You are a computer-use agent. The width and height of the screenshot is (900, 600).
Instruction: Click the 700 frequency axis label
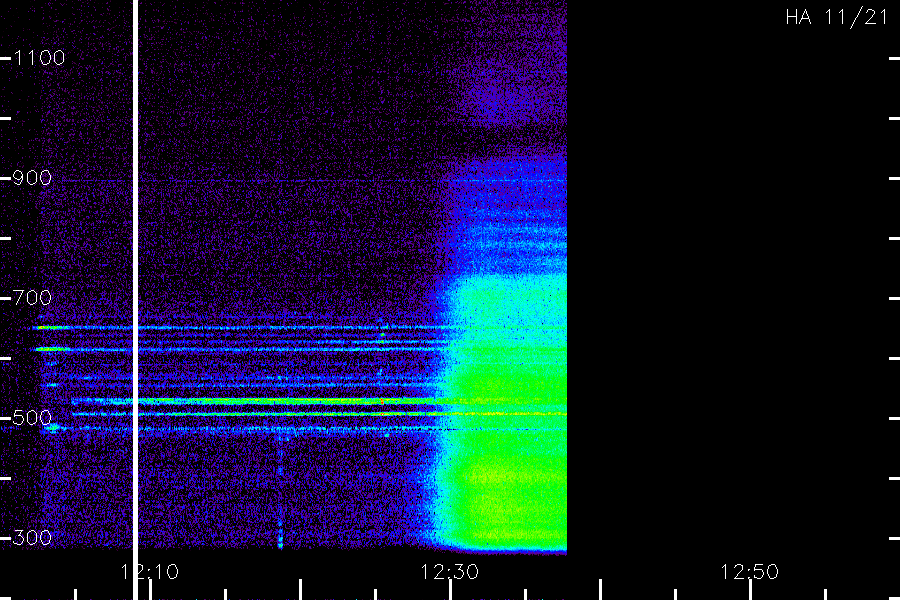(32, 298)
